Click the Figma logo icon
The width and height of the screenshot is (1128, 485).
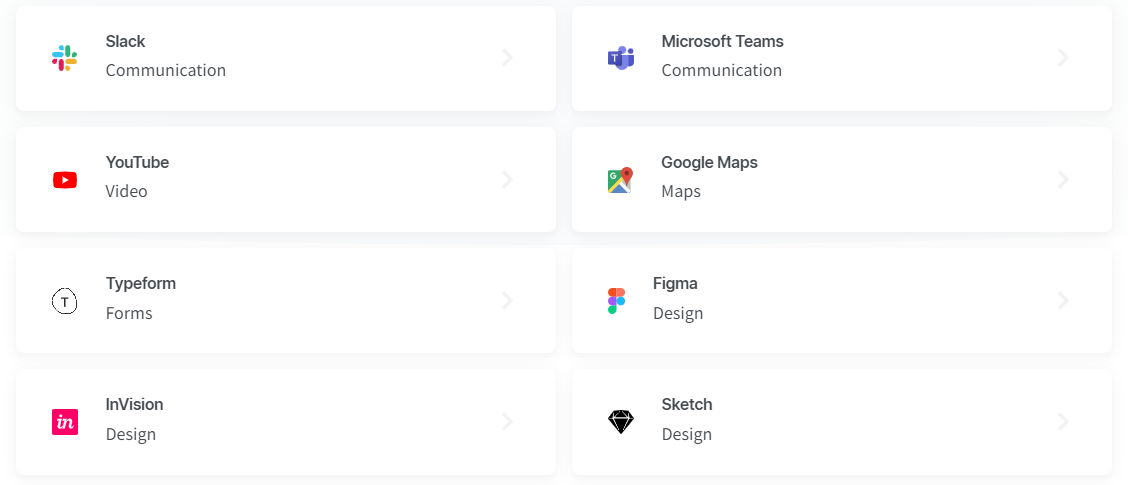617,301
